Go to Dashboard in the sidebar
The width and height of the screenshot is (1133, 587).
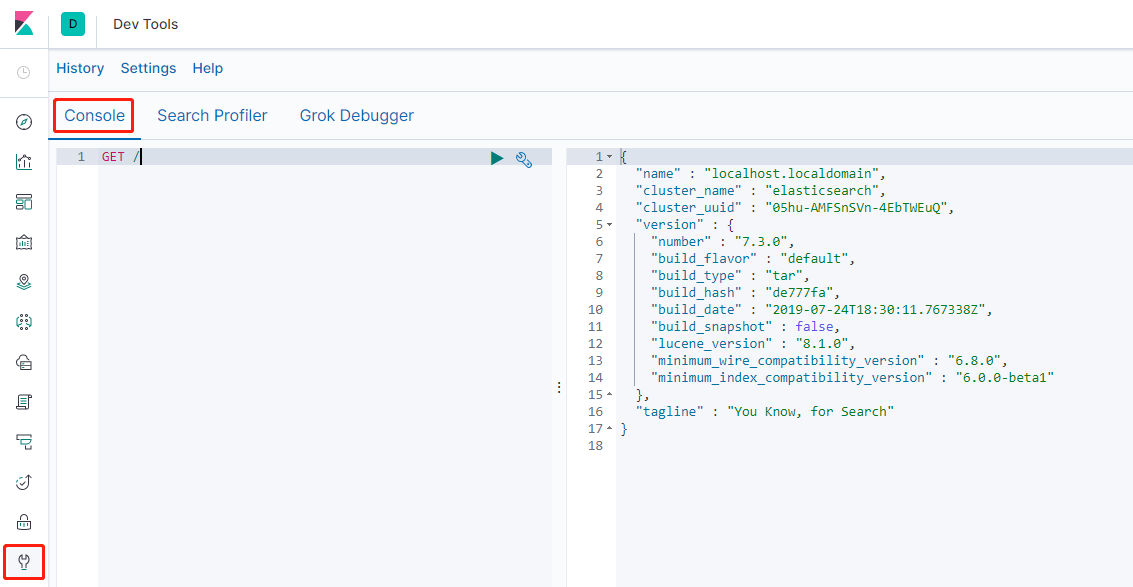24,202
